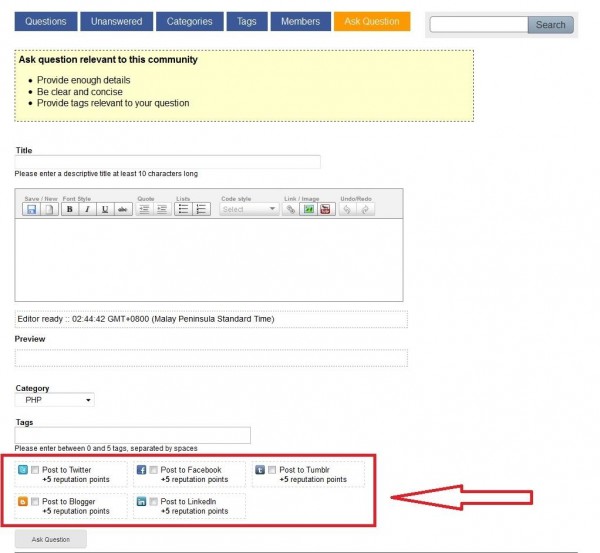Insert a YouTube video in the editor
Screen dimensions: 600x553
325,209
